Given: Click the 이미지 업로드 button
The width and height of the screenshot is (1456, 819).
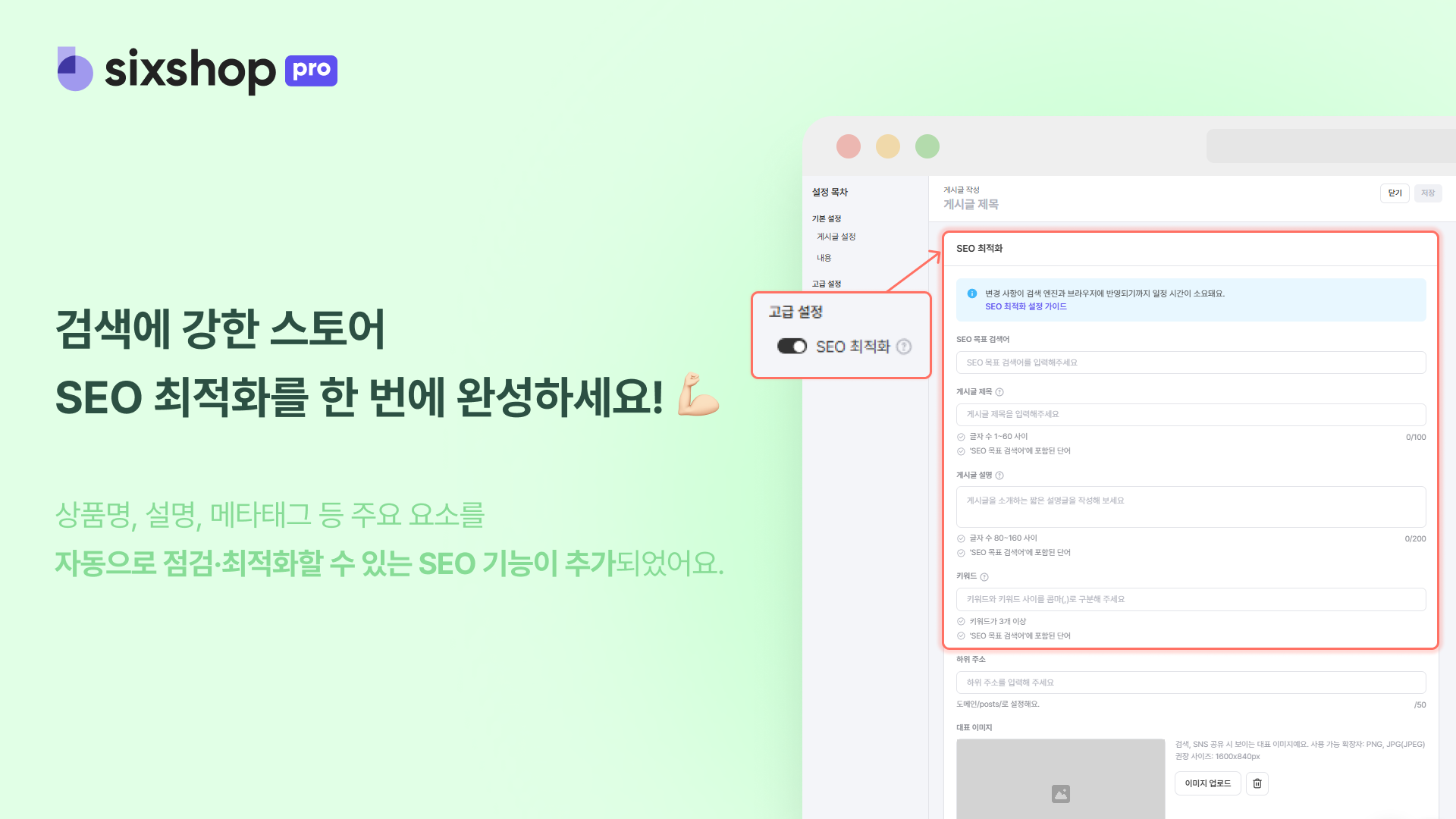Looking at the screenshot, I should coord(1208,783).
